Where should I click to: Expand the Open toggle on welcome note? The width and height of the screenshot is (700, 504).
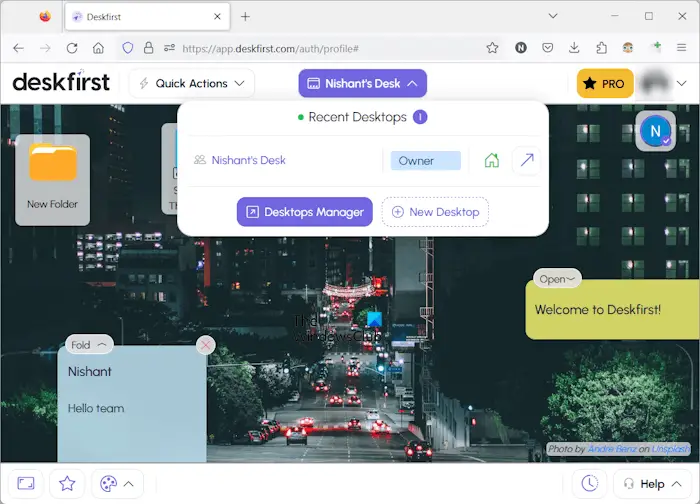(557, 279)
